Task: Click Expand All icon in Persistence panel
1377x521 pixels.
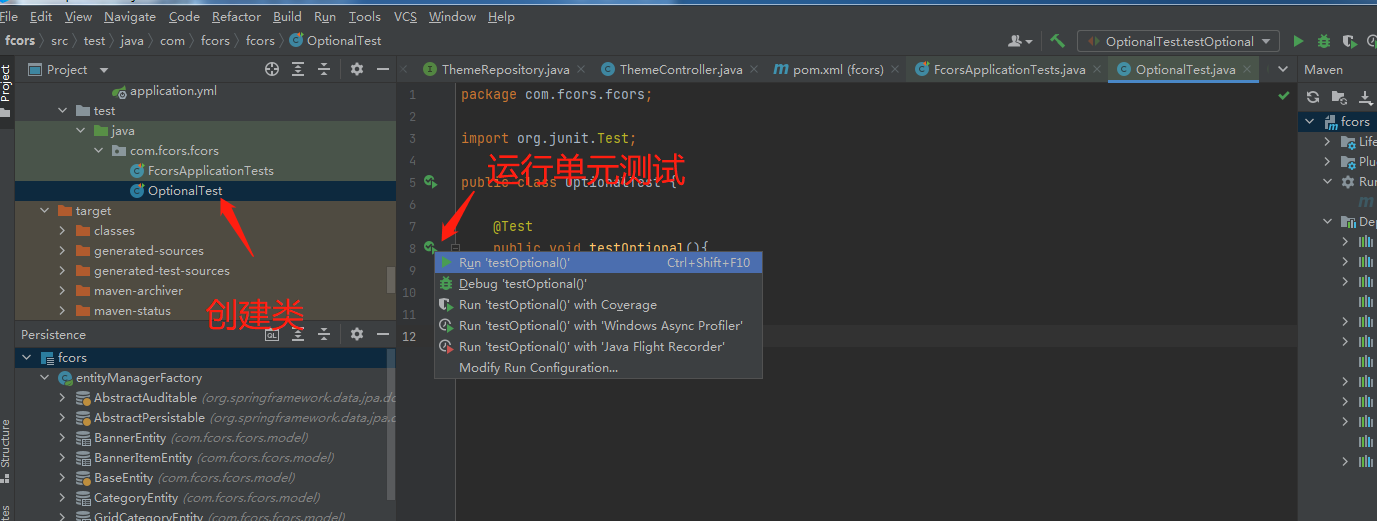Action: [x=298, y=335]
